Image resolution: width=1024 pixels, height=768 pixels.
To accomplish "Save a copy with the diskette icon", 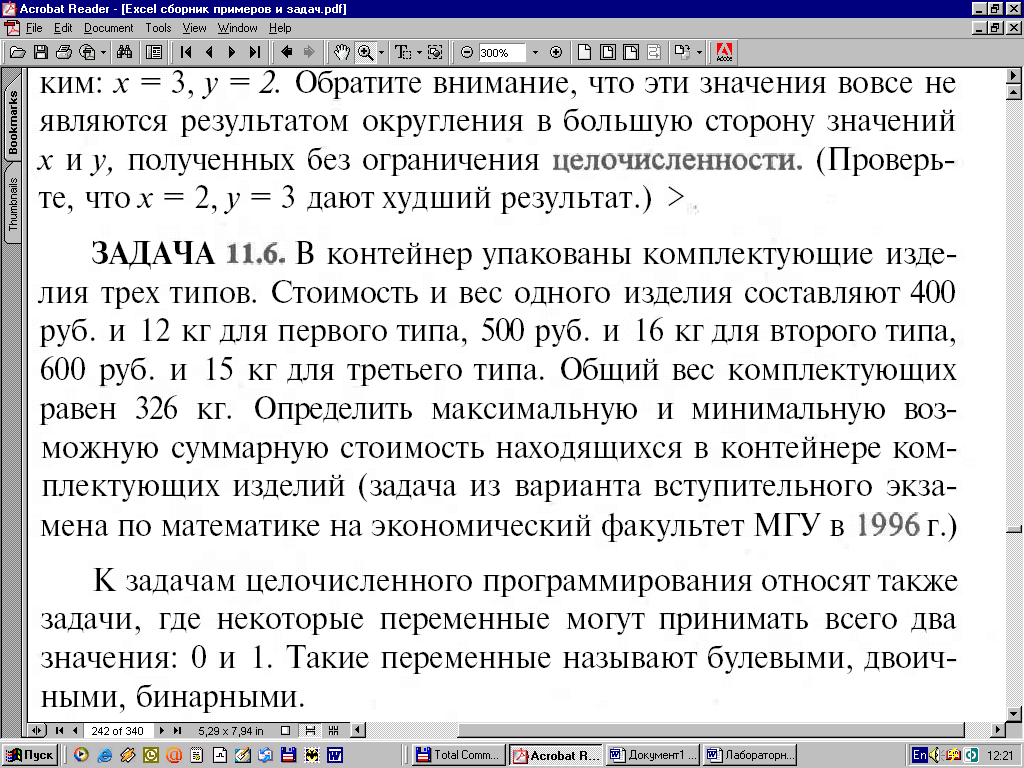I will pos(40,52).
